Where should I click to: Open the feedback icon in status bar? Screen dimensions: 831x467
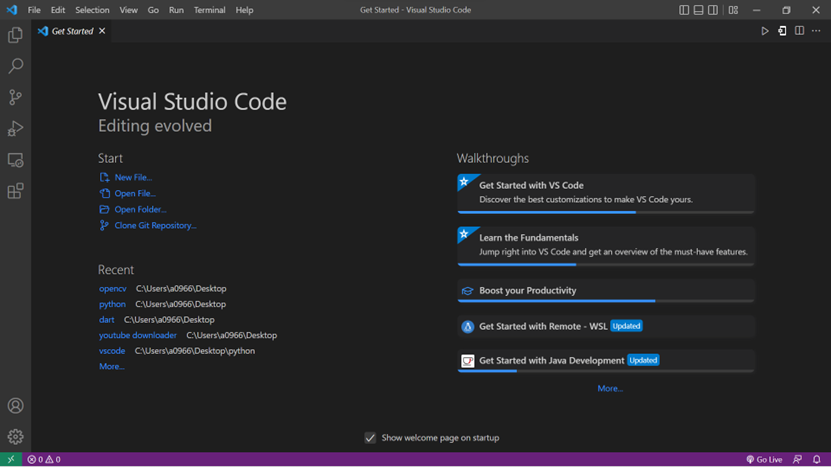coord(797,460)
